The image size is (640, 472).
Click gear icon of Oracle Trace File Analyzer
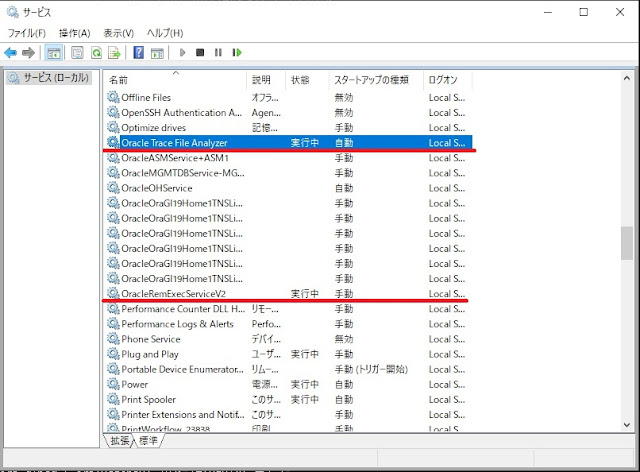(113, 142)
